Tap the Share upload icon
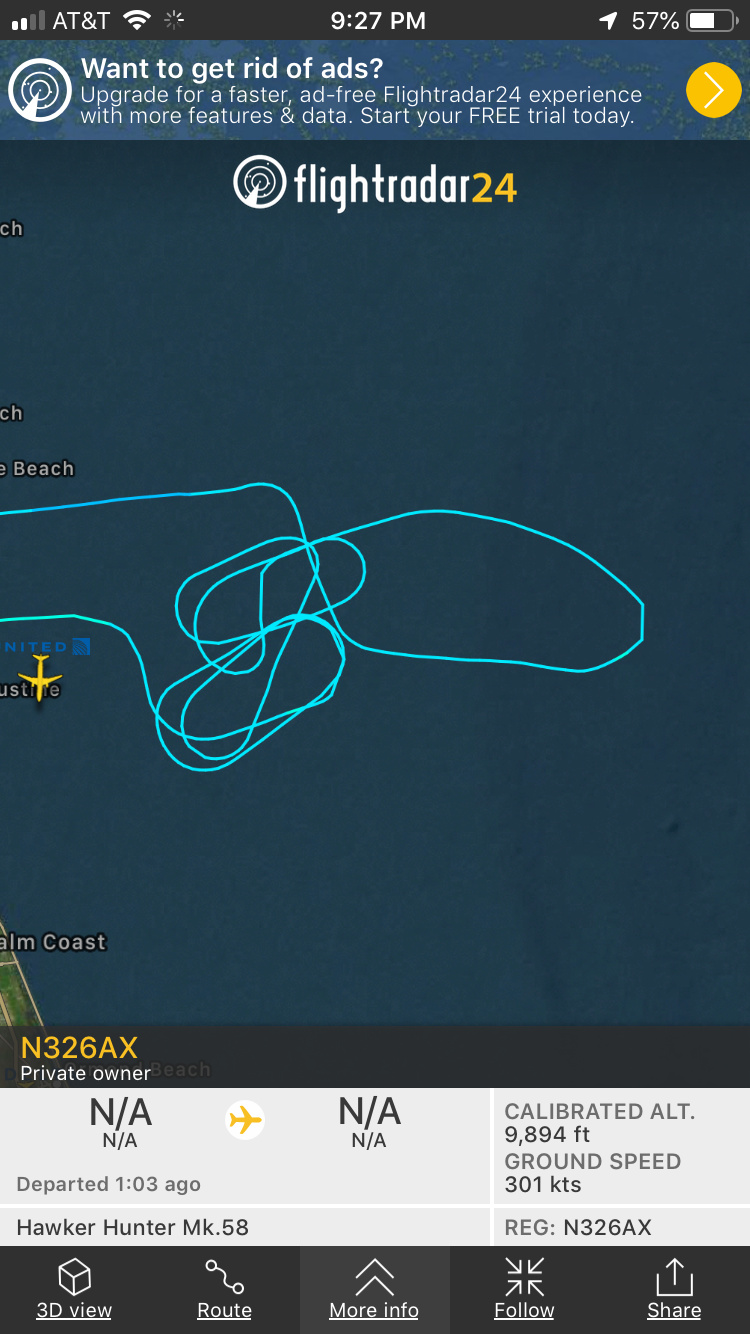This screenshot has width=750, height=1334. pos(674,1277)
